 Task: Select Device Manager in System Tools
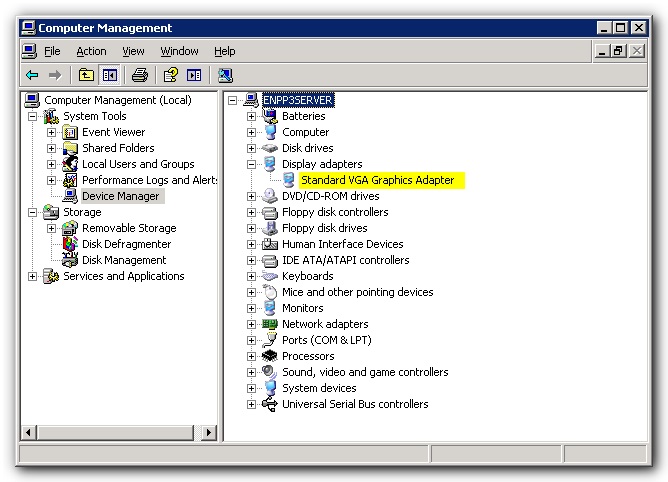(120, 196)
